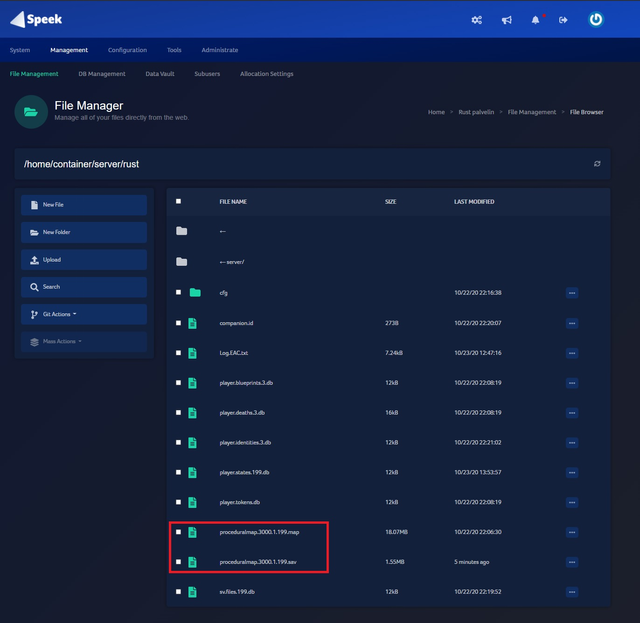Click the power button icon
The height and width of the screenshot is (623, 640).
596,19
